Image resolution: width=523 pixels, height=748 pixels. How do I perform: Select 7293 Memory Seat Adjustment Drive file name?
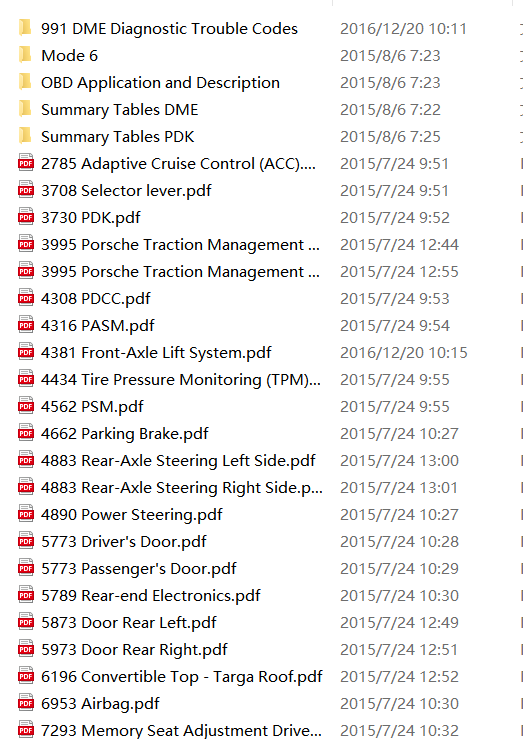click(x=181, y=730)
